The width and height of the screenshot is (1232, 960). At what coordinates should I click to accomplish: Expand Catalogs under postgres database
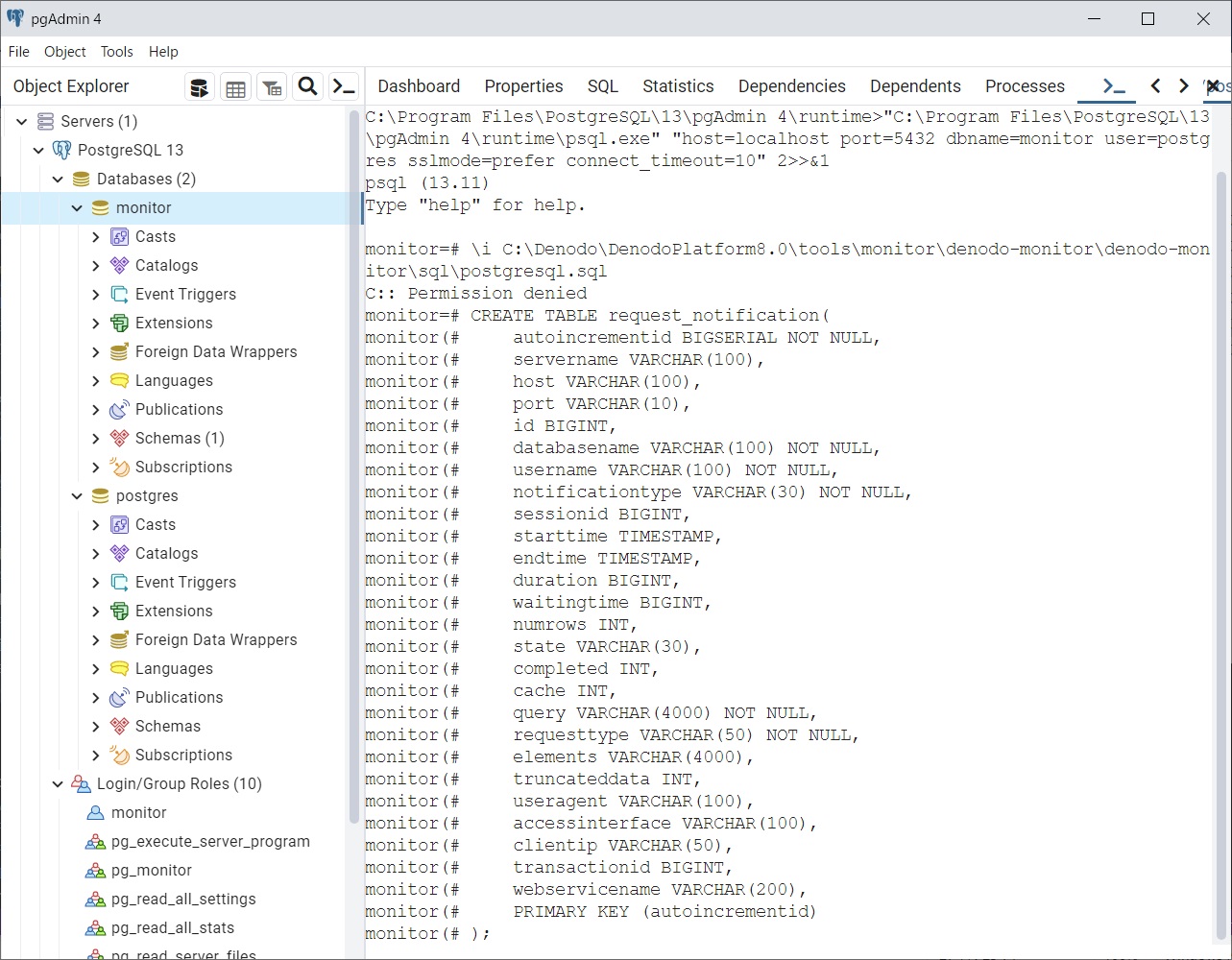coord(95,554)
